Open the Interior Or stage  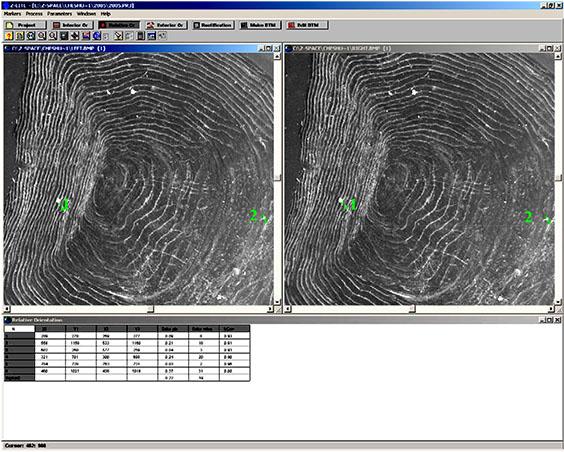[72, 25]
